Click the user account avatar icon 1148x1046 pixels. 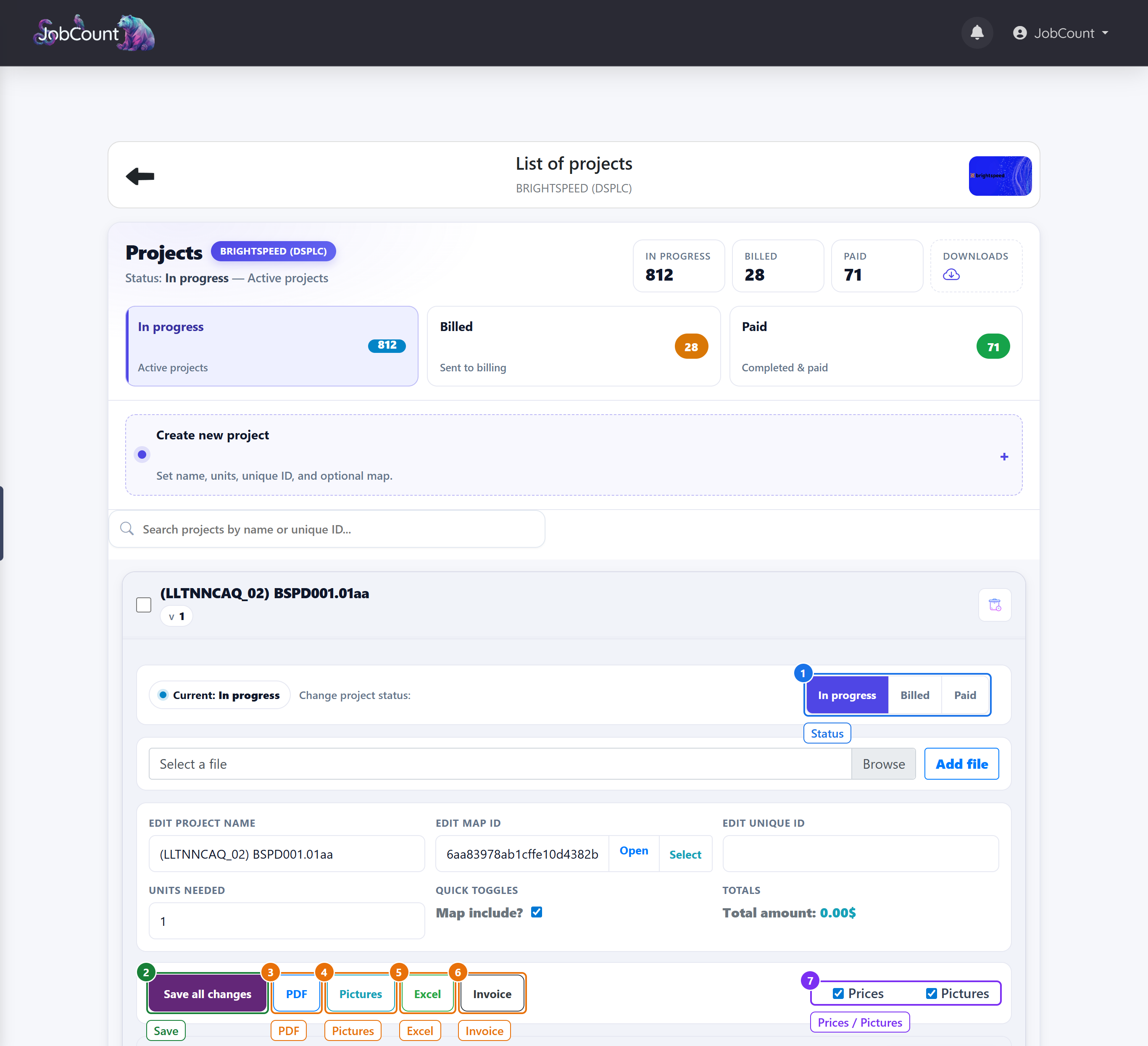click(1019, 33)
